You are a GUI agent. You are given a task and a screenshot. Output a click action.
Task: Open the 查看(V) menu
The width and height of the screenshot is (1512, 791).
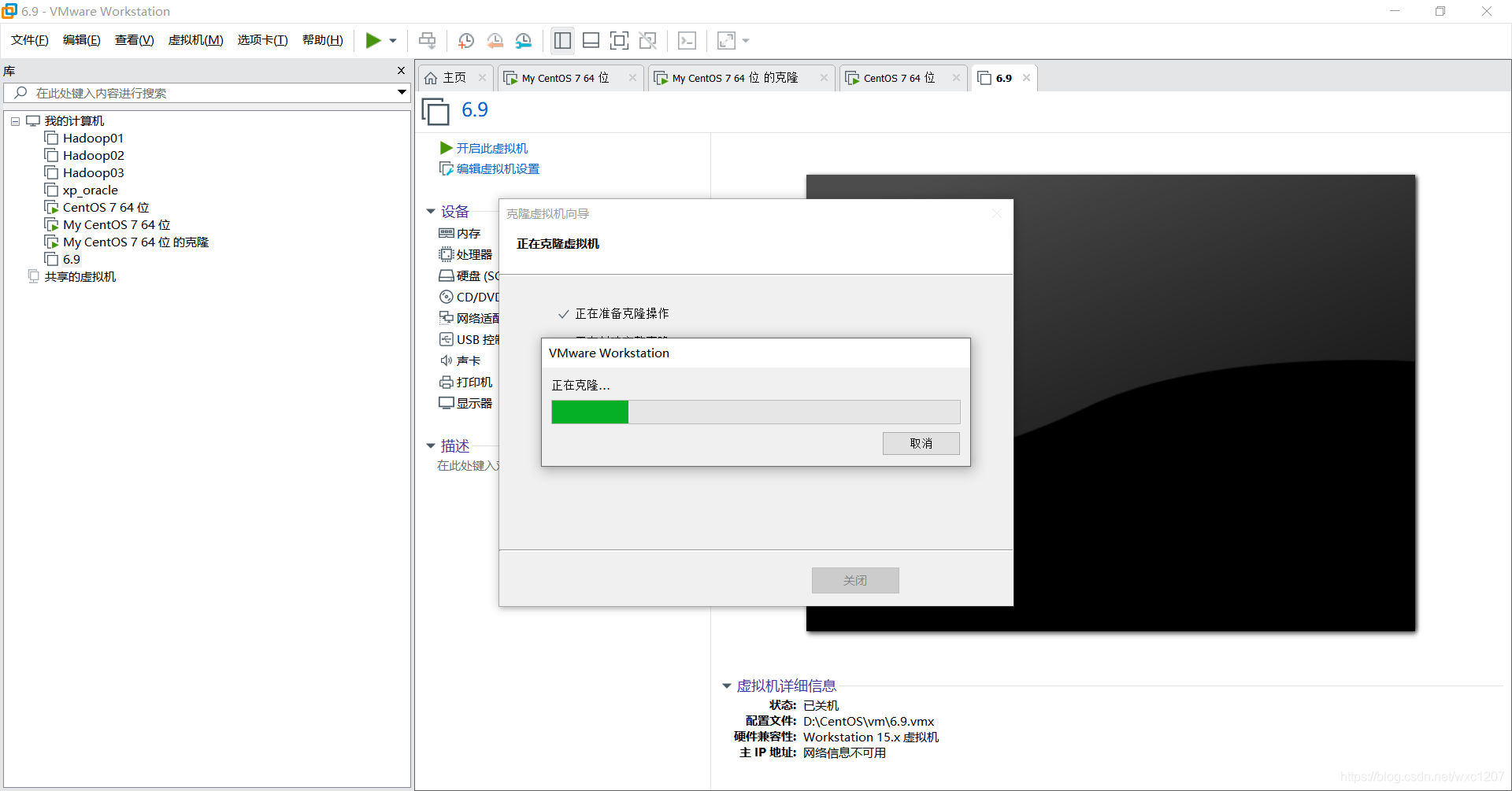click(x=135, y=40)
